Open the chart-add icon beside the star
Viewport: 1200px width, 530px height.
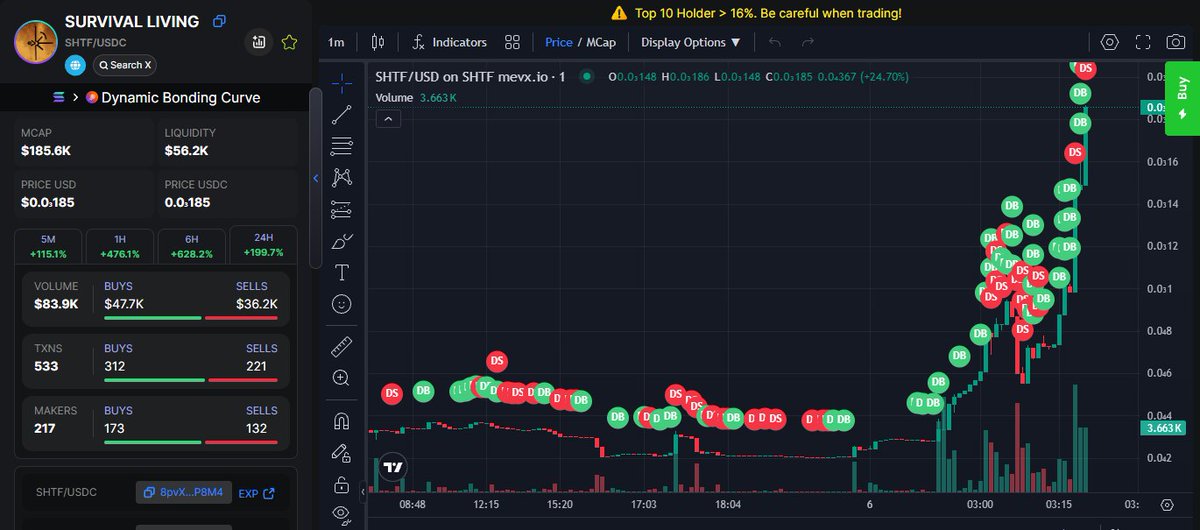259,42
